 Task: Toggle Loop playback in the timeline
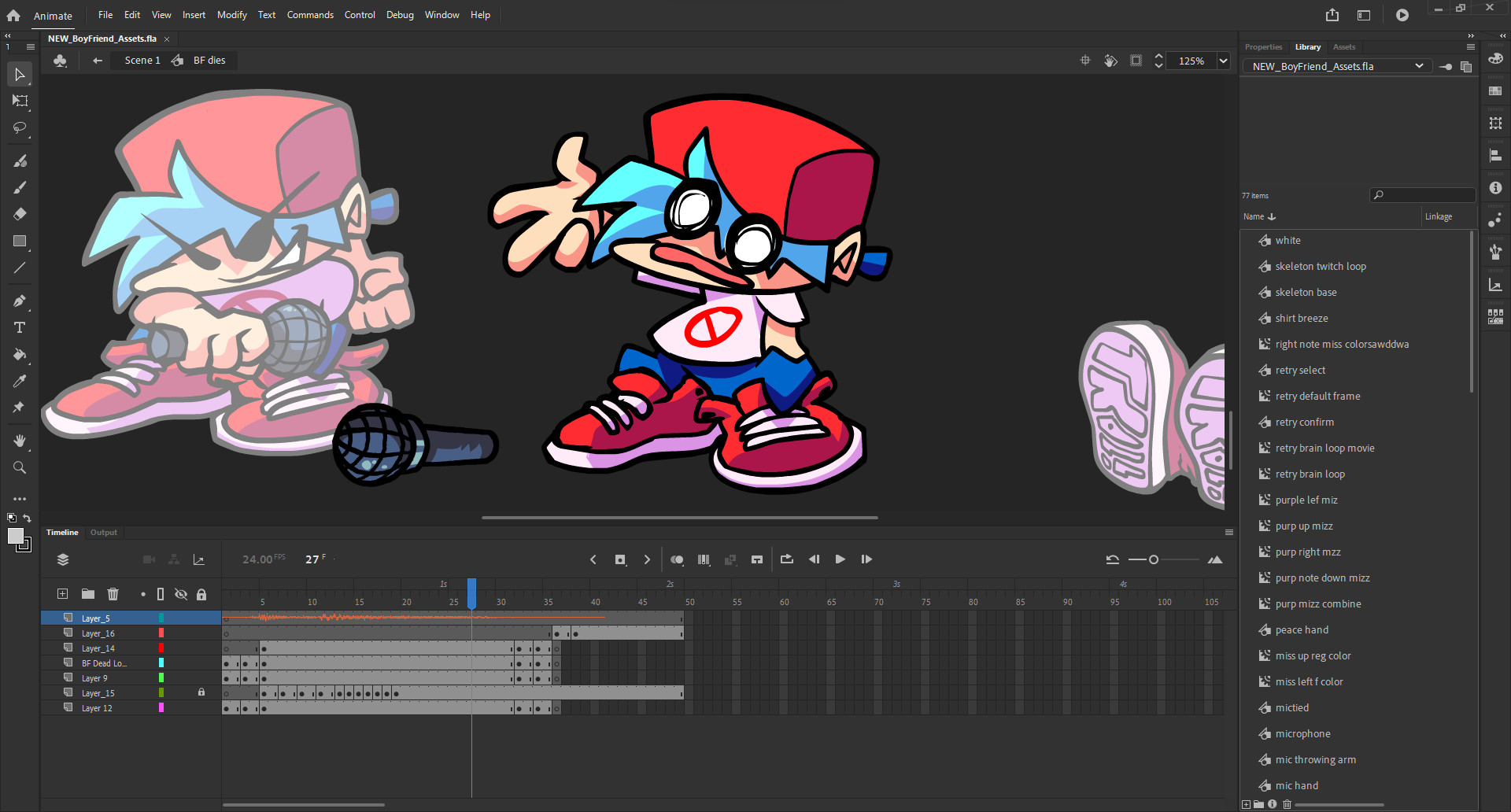[x=786, y=559]
